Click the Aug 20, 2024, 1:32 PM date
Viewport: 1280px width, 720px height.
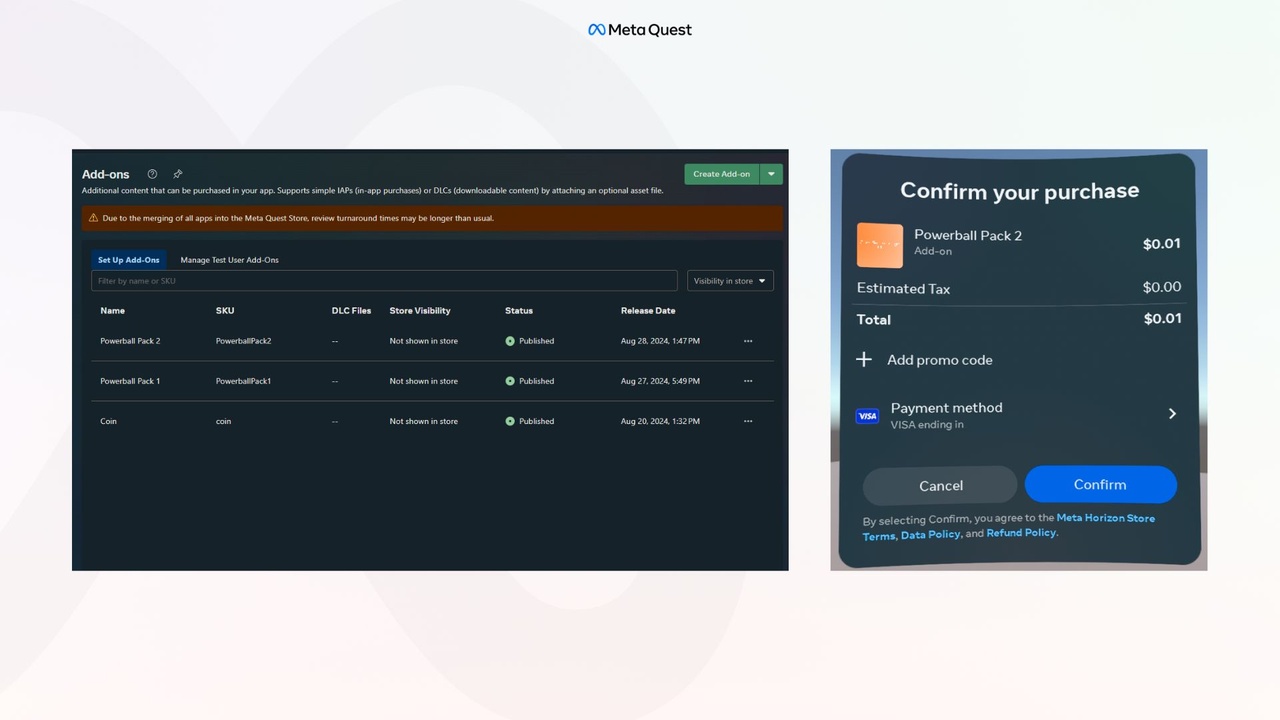click(660, 421)
